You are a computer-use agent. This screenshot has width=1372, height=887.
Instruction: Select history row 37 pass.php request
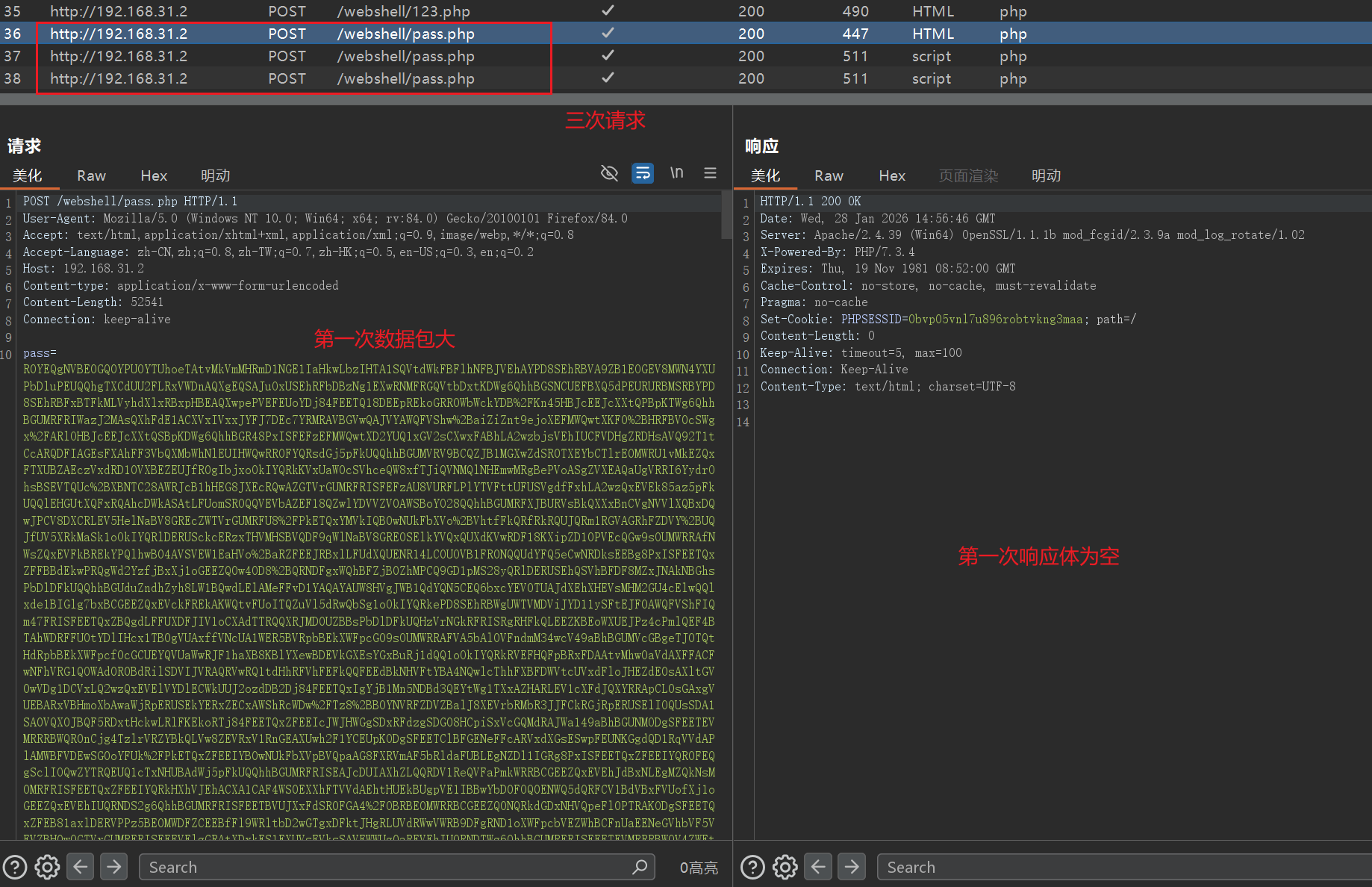click(406, 56)
